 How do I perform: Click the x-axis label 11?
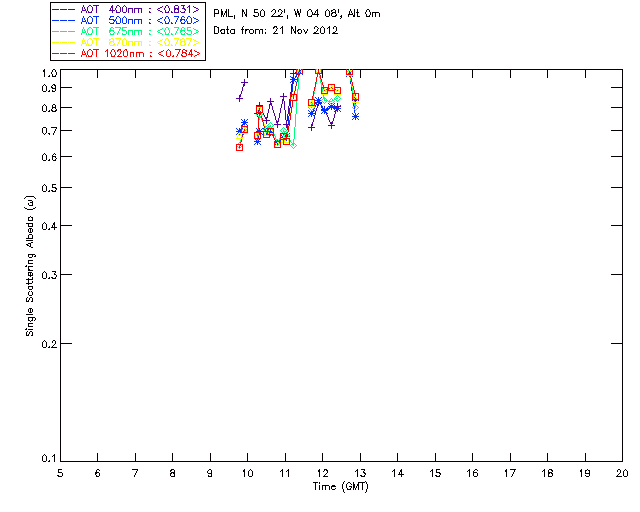click(285, 473)
